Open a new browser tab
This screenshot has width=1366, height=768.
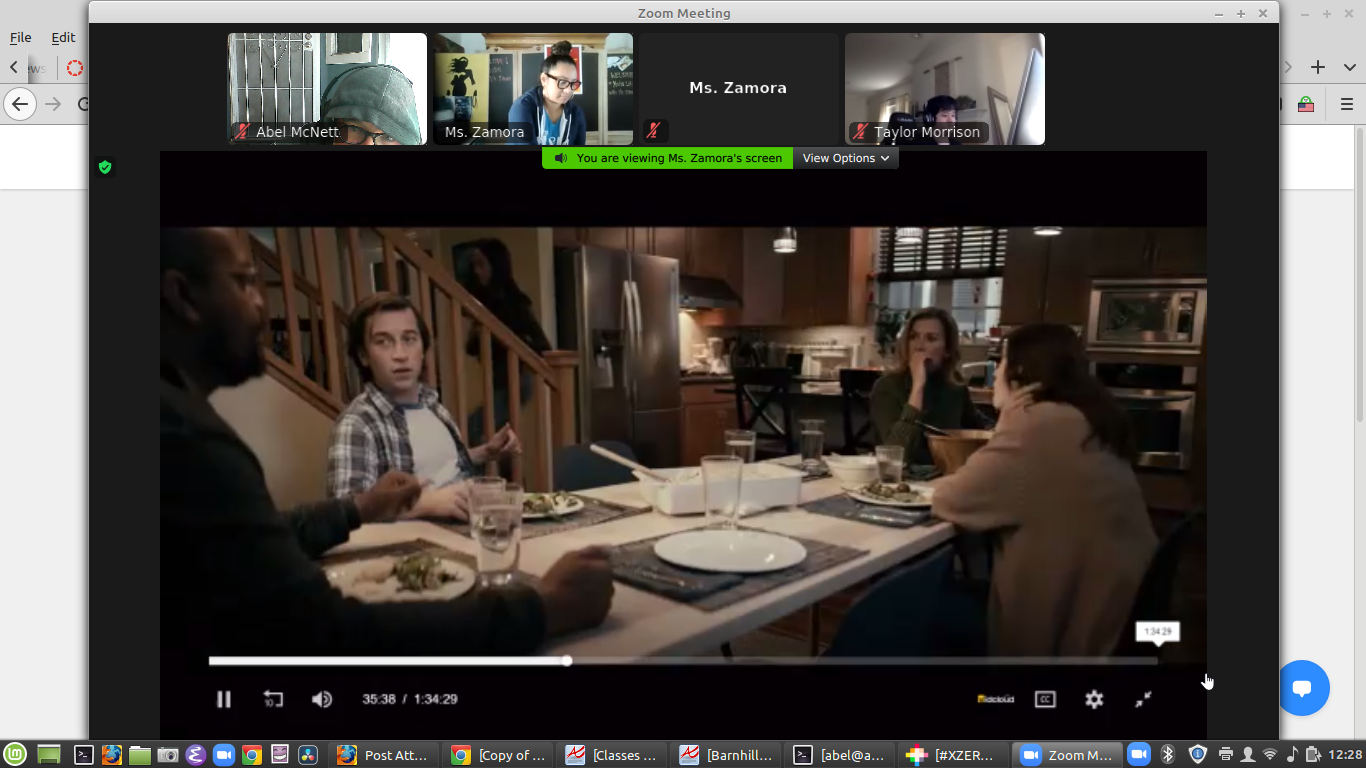click(x=1318, y=67)
